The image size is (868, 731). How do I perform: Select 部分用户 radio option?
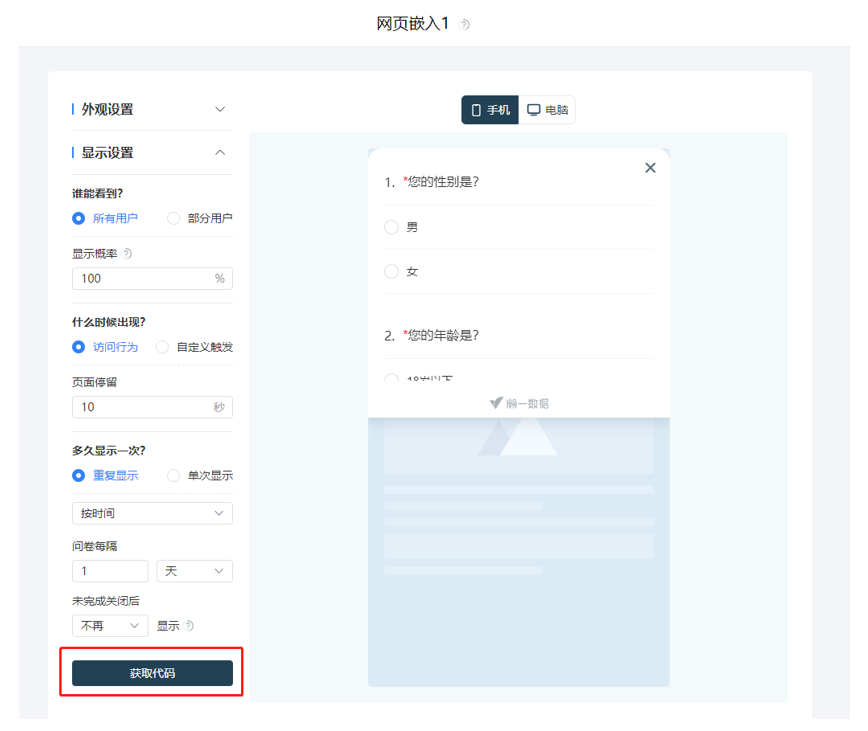pyautogui.click(x=200, y=218)
